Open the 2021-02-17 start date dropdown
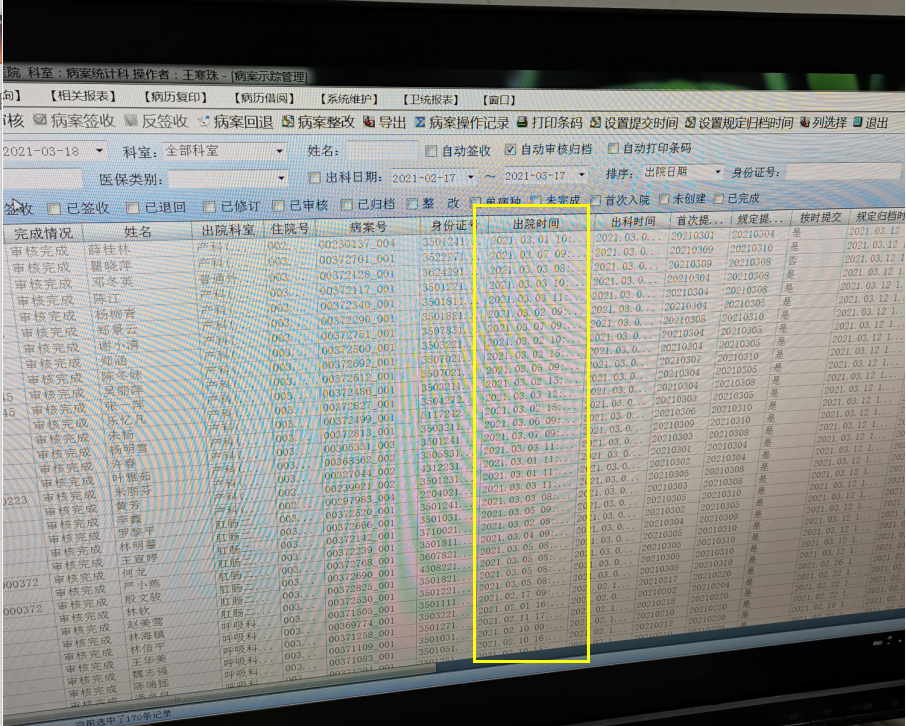 coord(471,176)
